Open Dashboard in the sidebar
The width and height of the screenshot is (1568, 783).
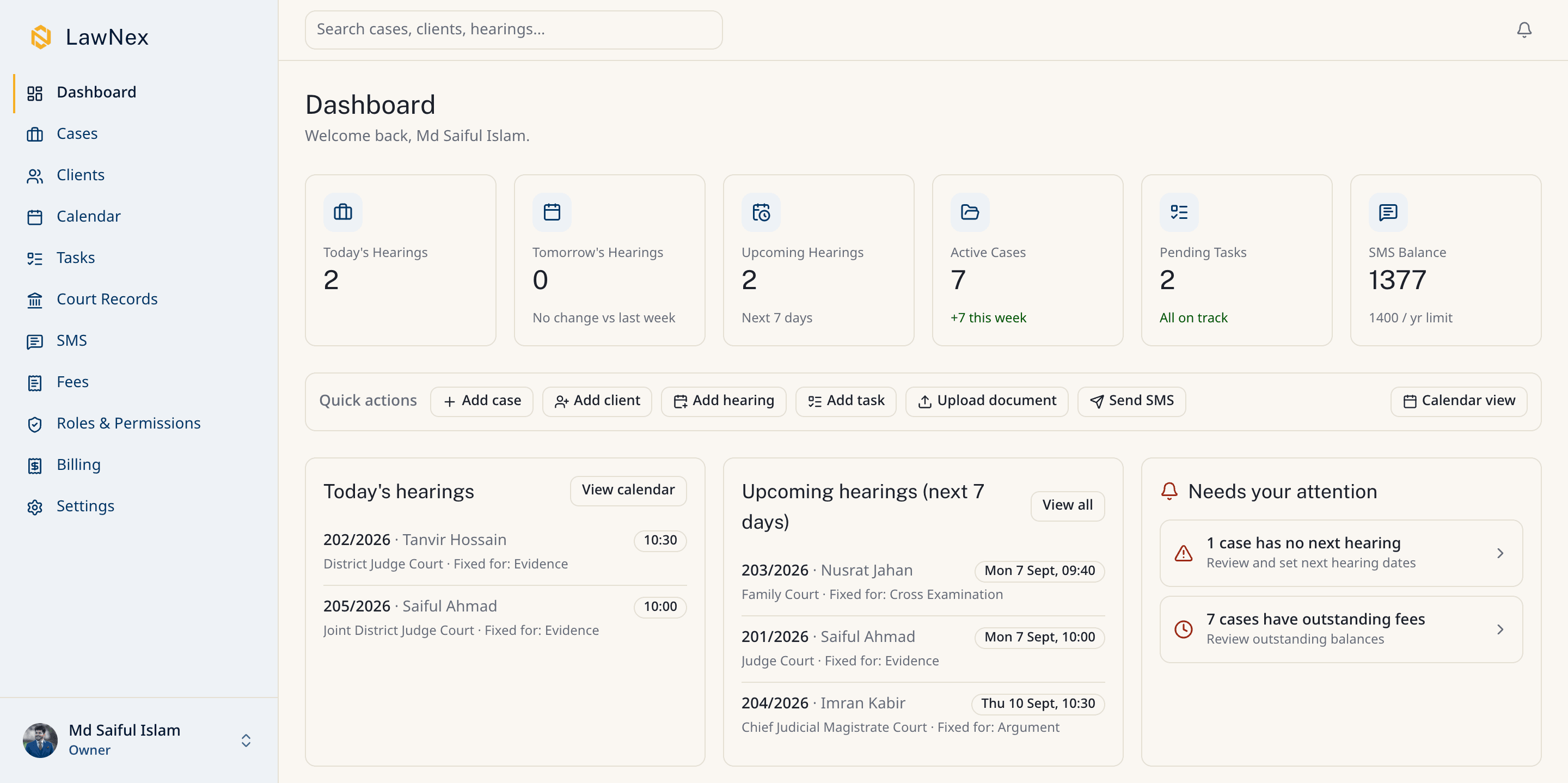pos(139,93)
